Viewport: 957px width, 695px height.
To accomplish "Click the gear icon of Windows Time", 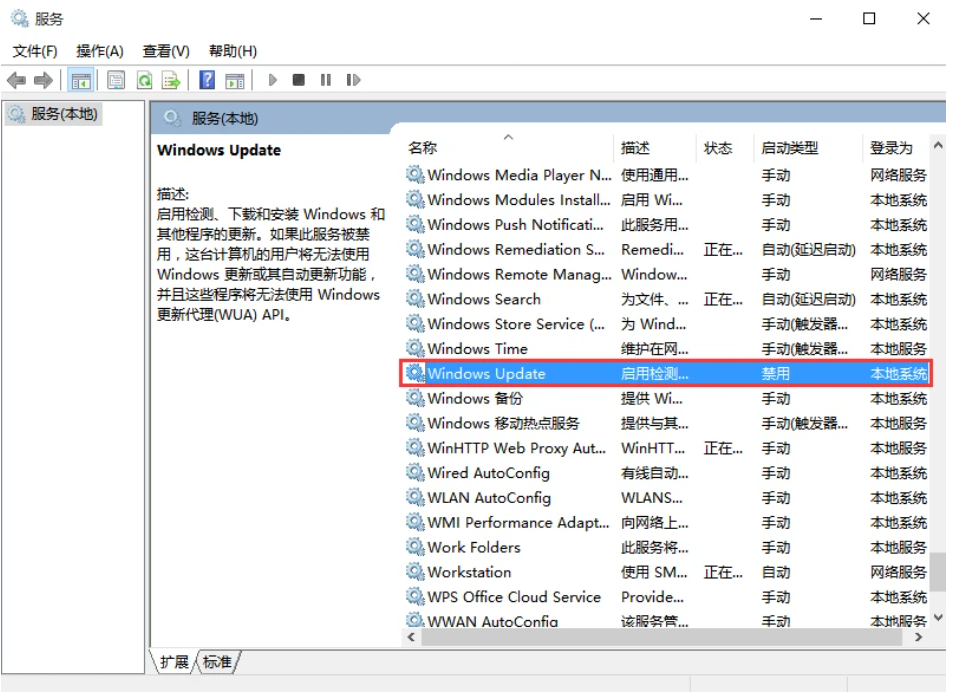I will [x=415, y=348].
